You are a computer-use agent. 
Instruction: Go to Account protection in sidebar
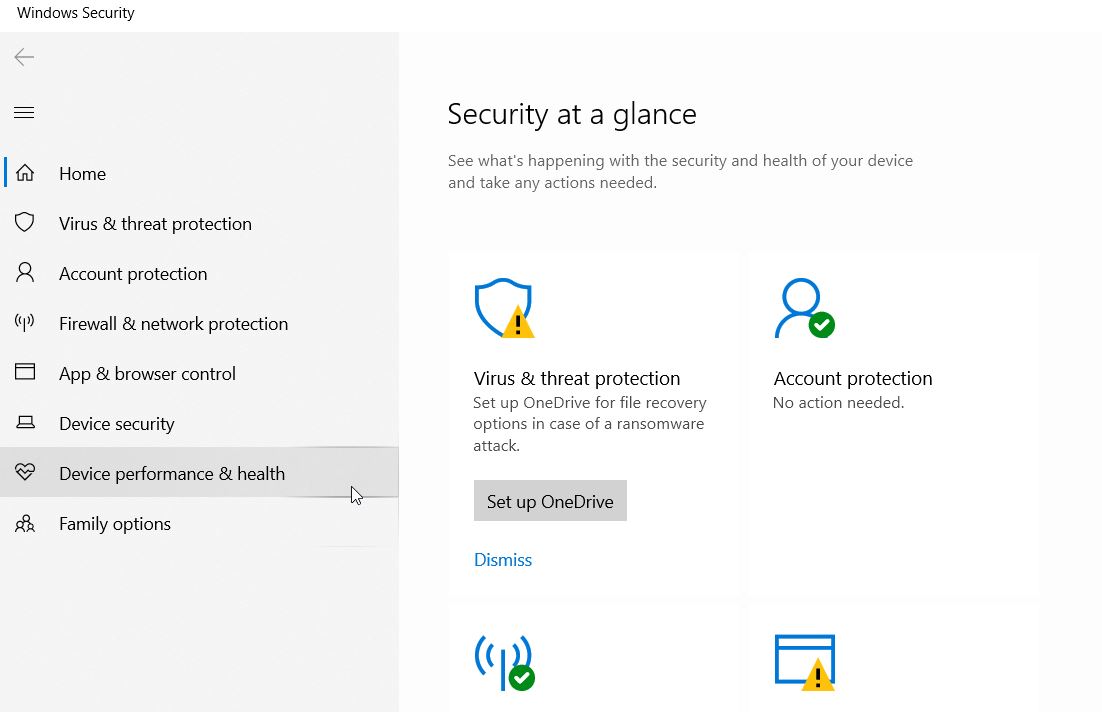click(x=200, y=273)
